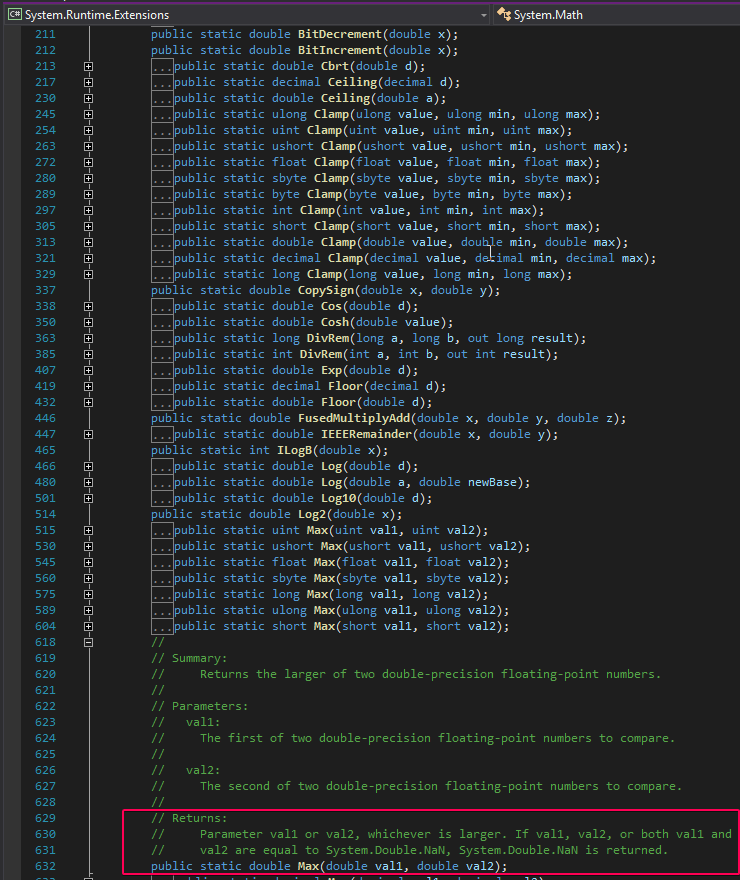
Task: Click the '// Parameters:' comment line
Action: click(x=199, y=706)
